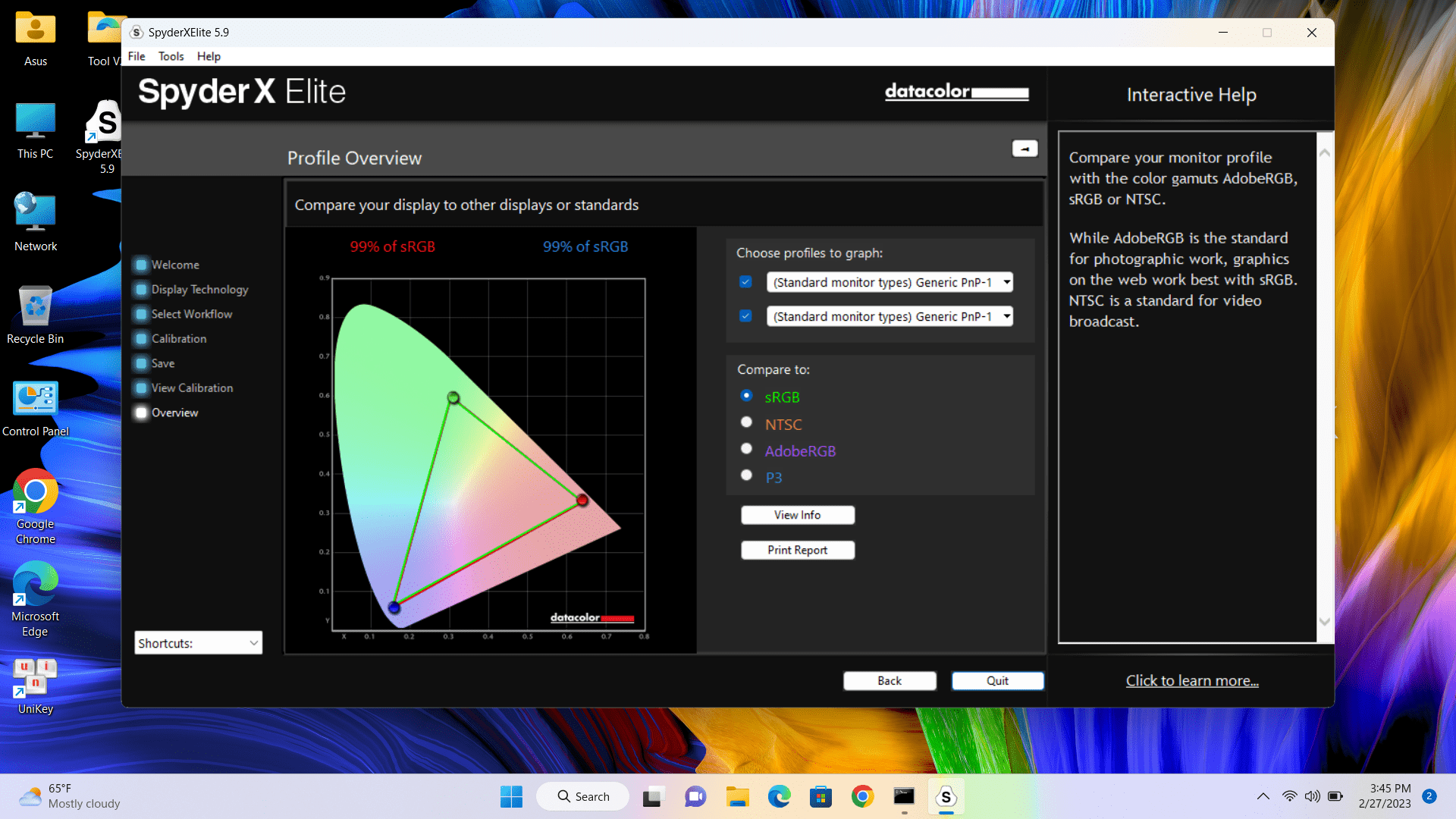Click the Quit button

[x=997, y=681]
